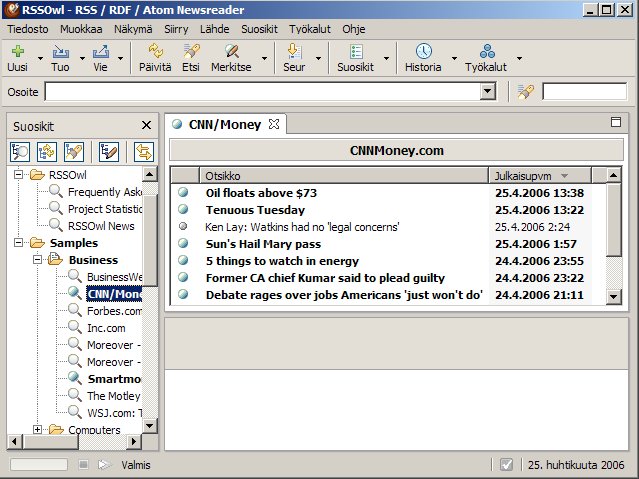Toggle the checkmark icon in status bar
639x479 pixels.
[x=506, y=464]
